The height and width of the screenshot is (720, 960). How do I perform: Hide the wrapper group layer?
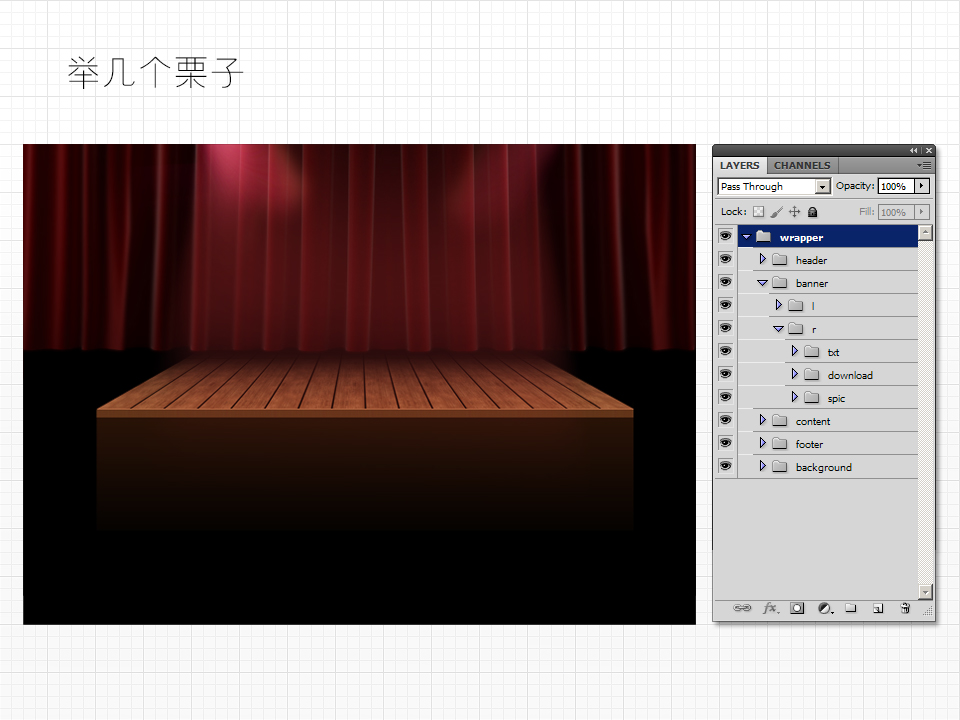725,237
